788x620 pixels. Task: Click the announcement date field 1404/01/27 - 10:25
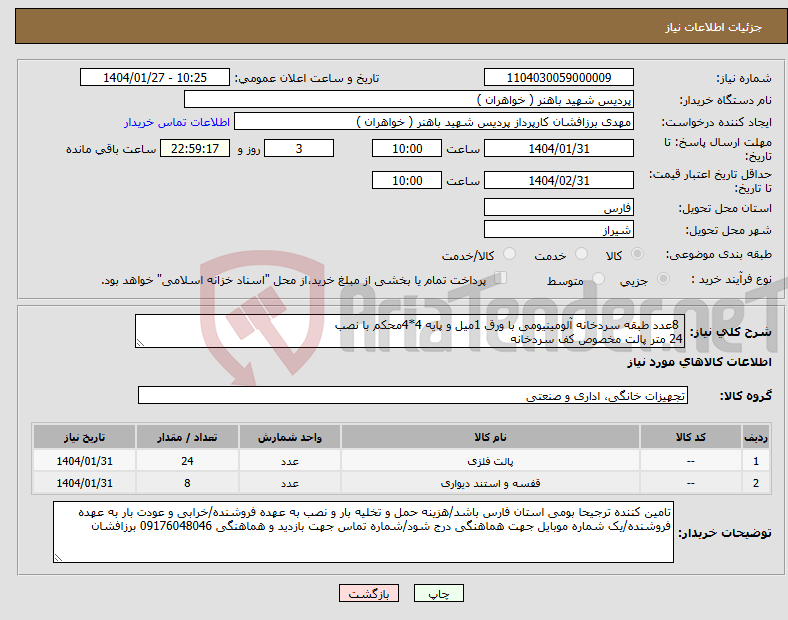pos(155,78)
